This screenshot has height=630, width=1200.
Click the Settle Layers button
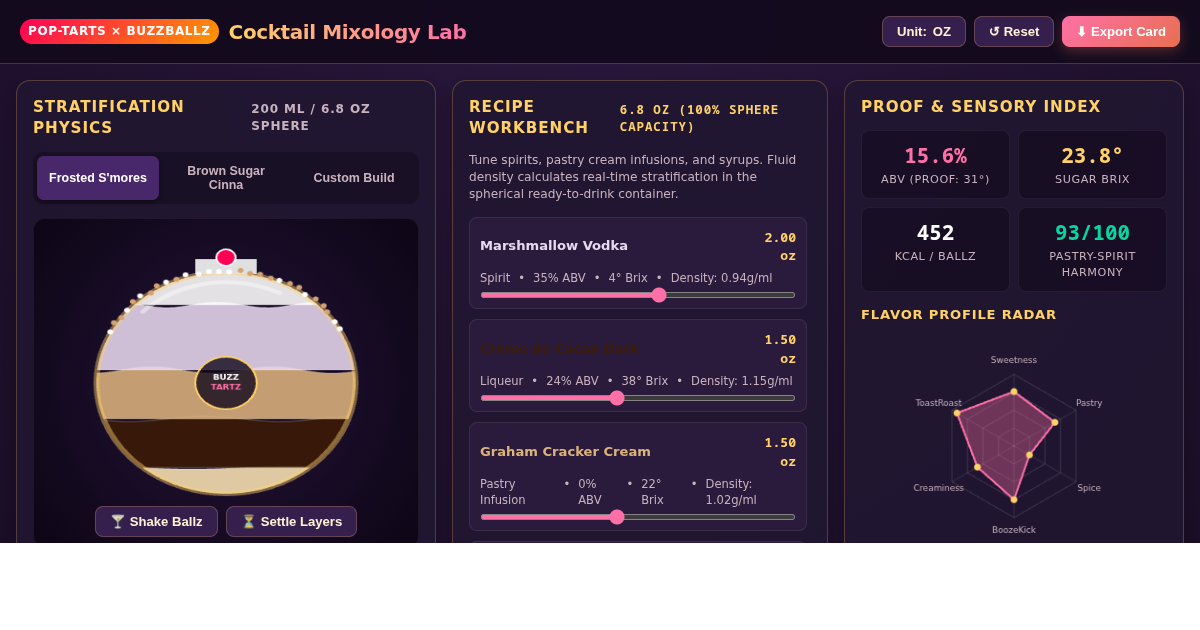point(291,521)
